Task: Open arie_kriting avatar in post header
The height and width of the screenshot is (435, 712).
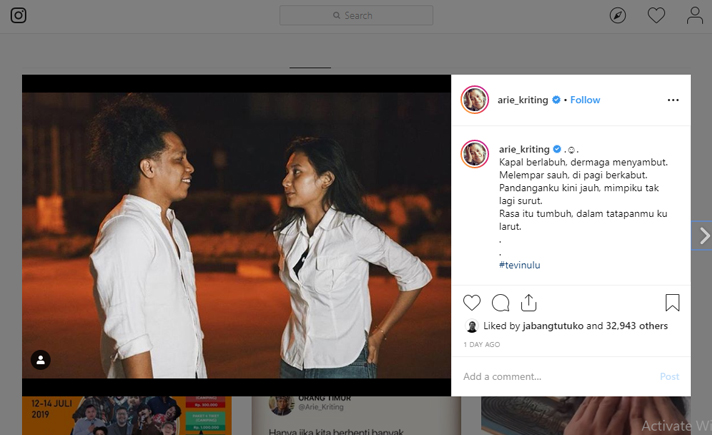Action: pyautogui.click(x=475, y=99)
